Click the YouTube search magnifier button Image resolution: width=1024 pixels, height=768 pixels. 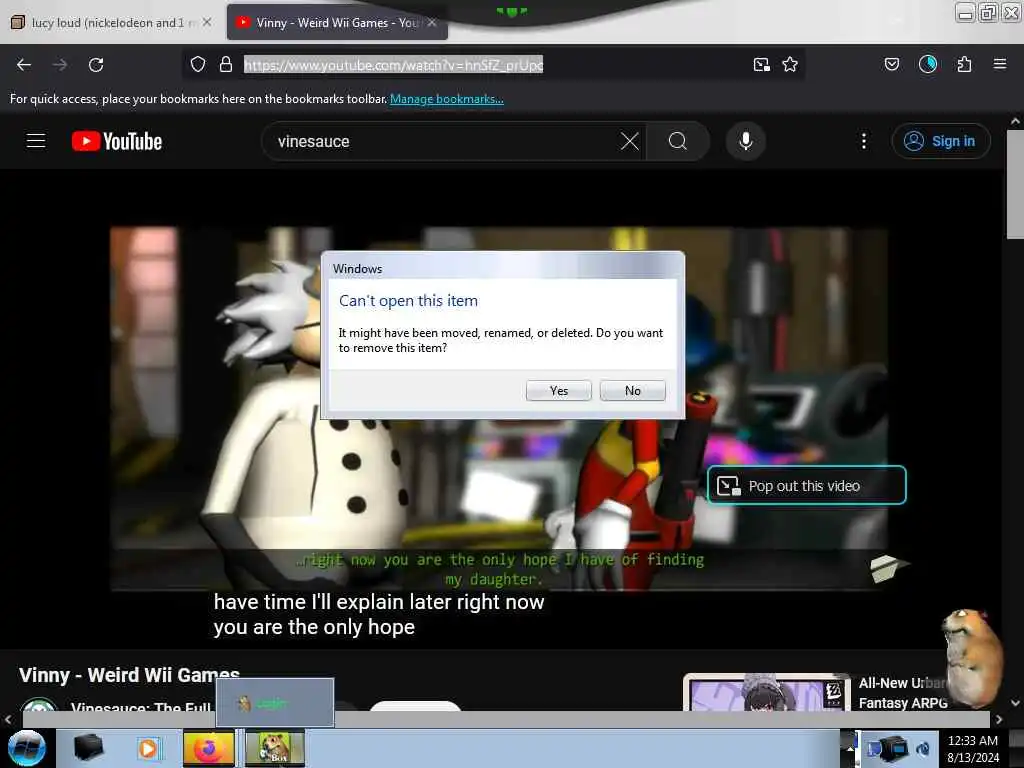pyautogui.click(x=678, y=141)
